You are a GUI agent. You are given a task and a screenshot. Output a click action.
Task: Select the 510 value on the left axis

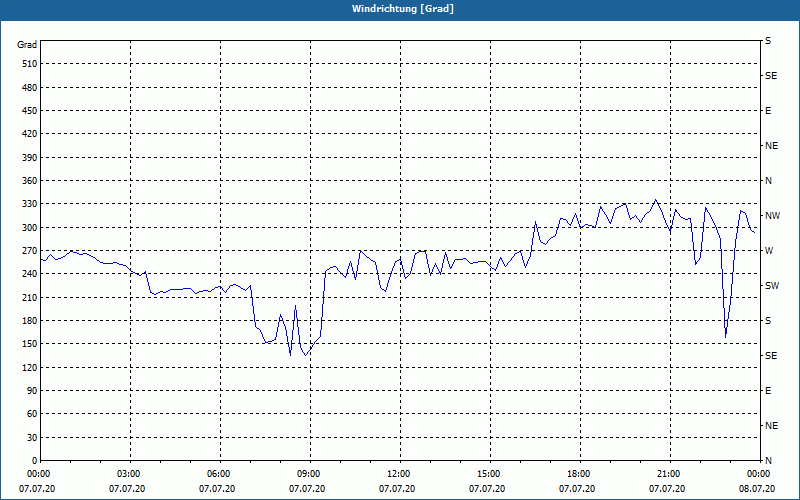30,64
